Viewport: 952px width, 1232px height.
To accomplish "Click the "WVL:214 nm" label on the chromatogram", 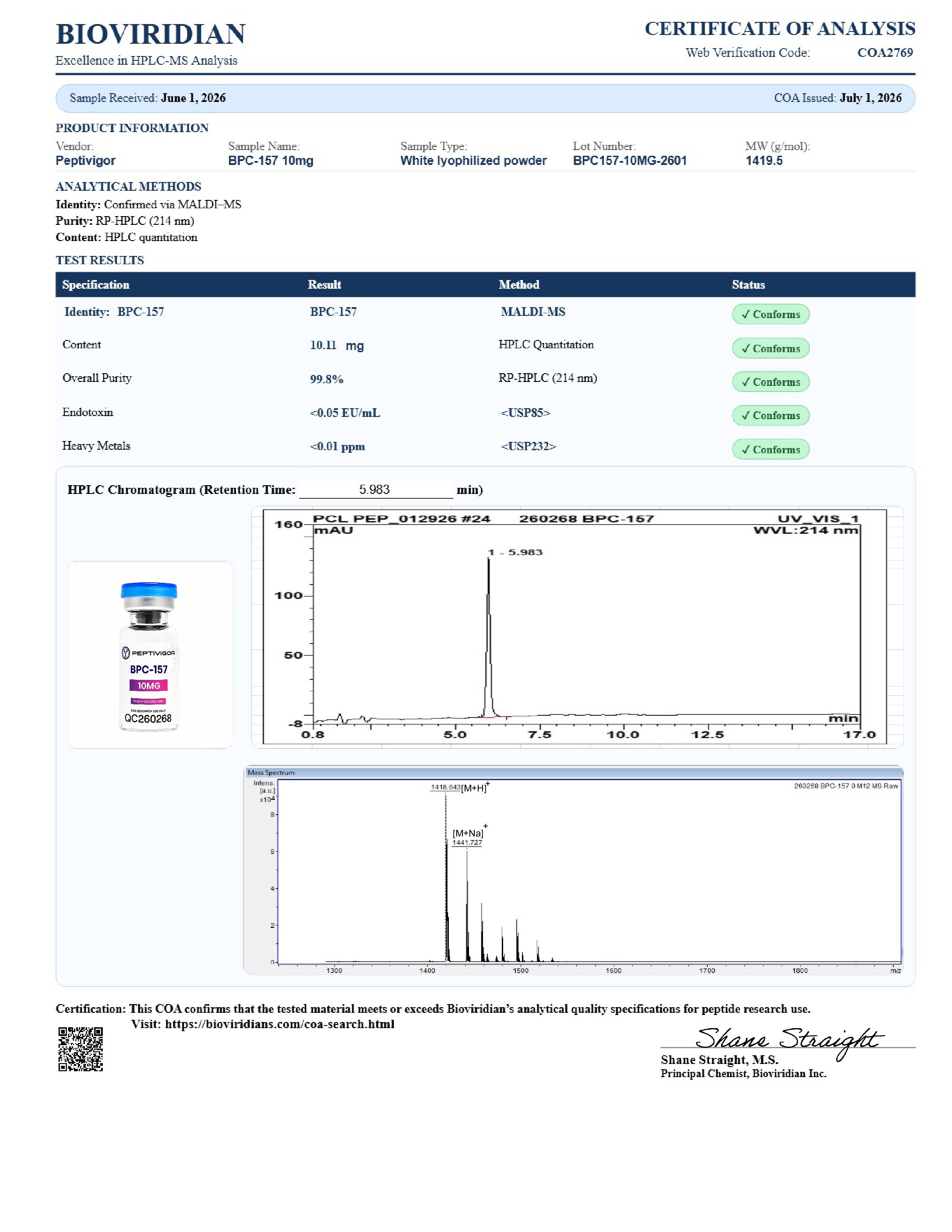I will tap(806, 530).
